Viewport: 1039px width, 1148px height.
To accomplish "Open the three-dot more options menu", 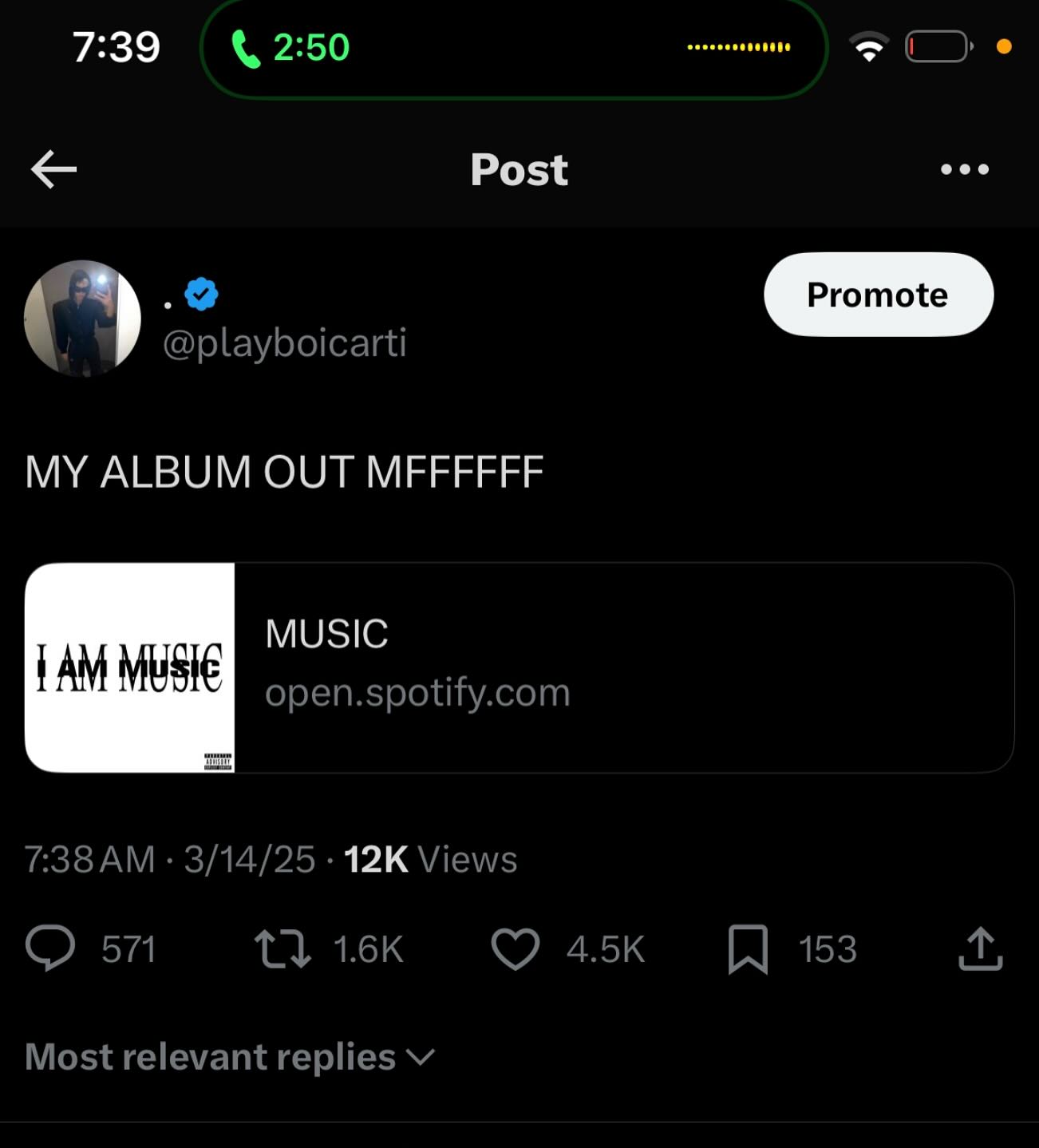I will coord(964,169).
